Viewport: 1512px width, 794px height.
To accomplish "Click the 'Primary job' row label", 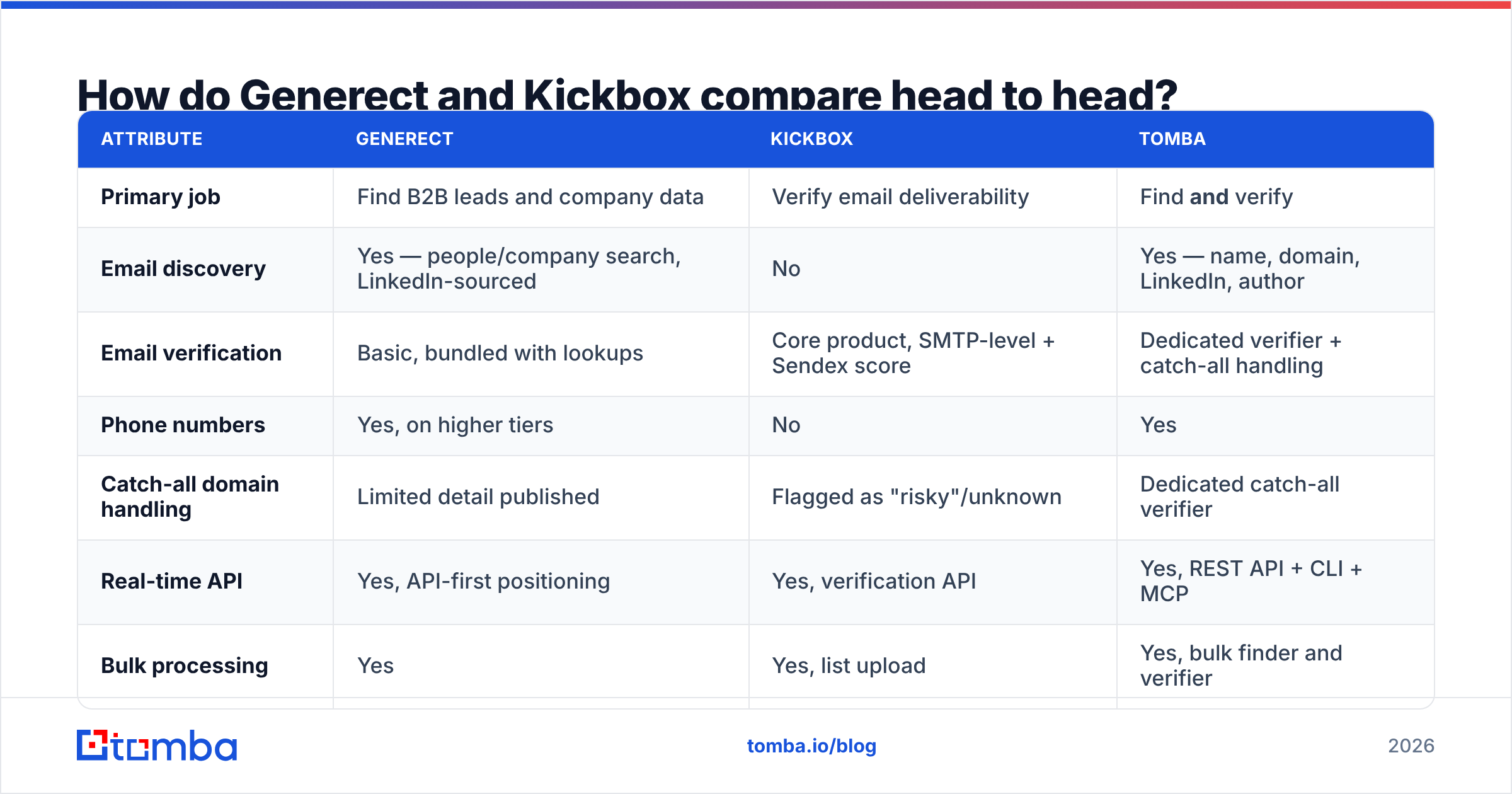I will pos(161,197).
